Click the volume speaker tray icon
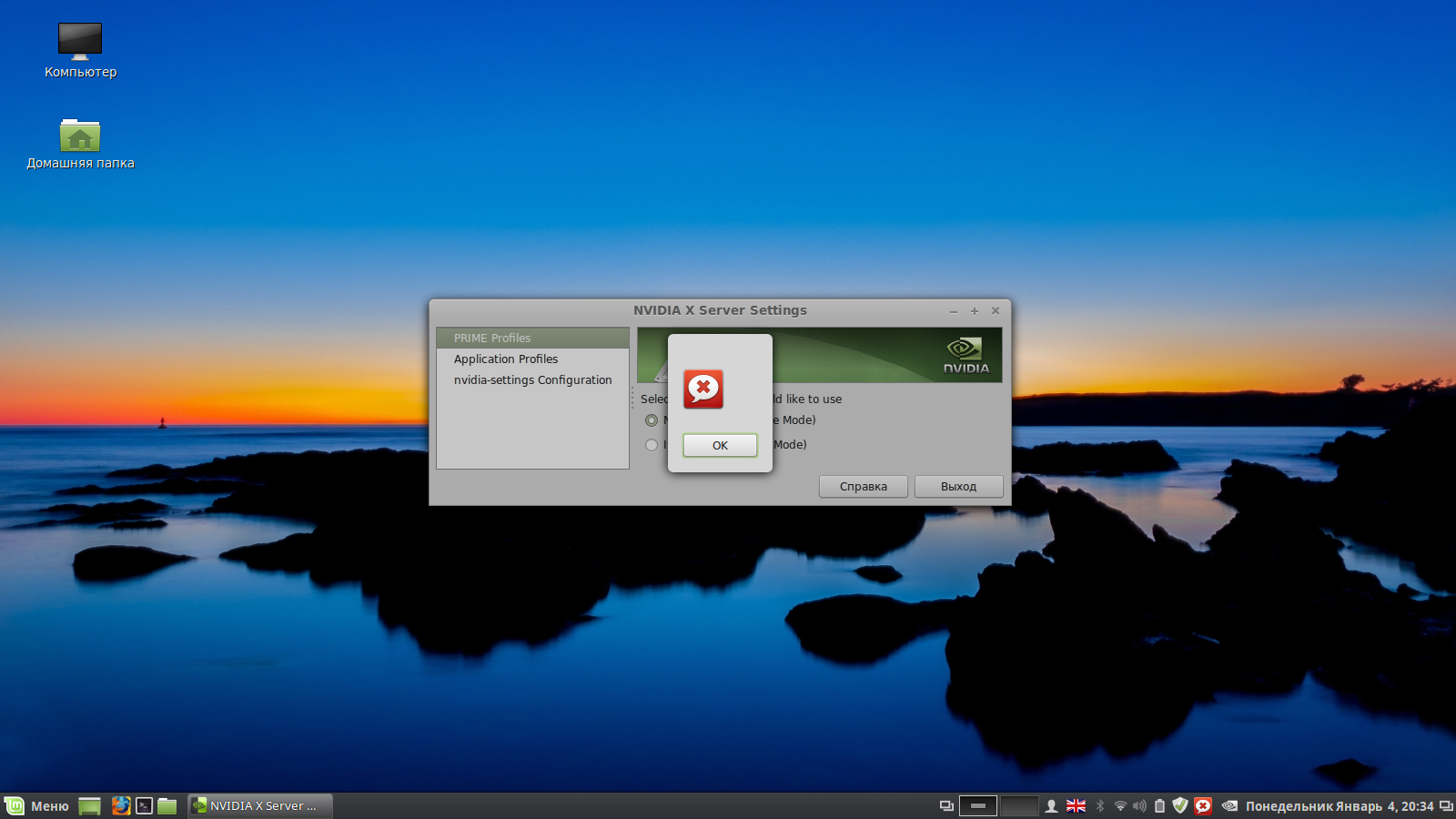The image size is (1456, 819). click(1139, 806)
